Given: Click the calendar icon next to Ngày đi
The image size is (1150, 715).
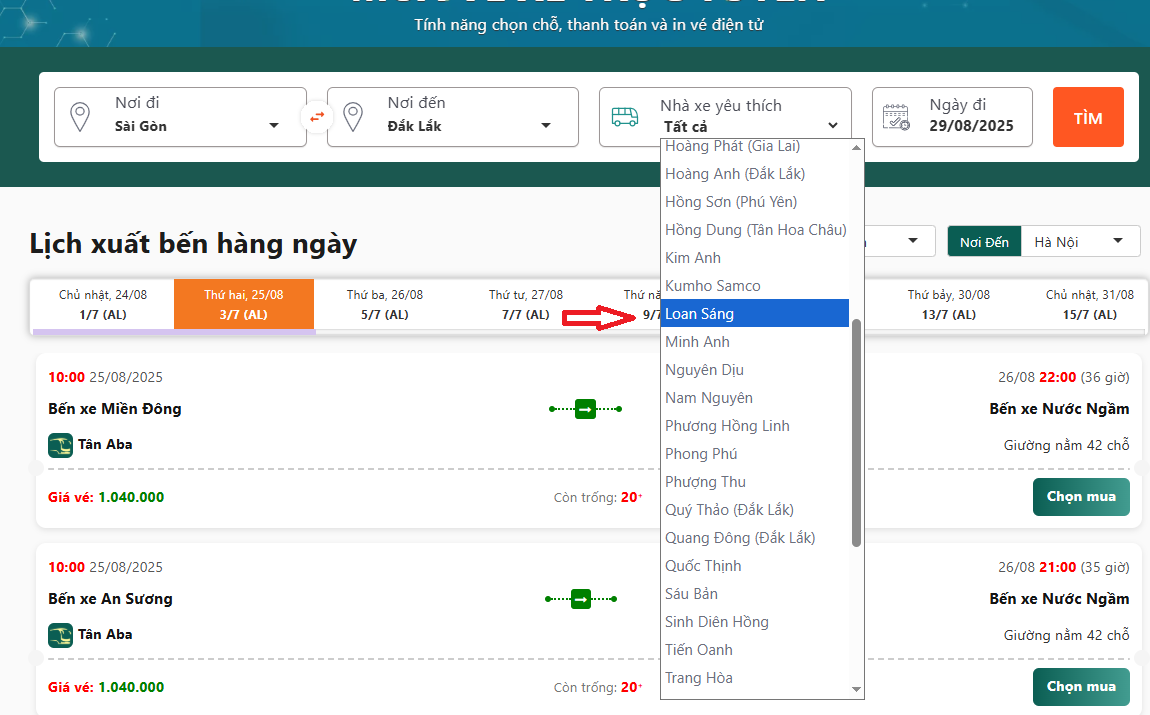Looking at the screenshot, I should point(896,117).
